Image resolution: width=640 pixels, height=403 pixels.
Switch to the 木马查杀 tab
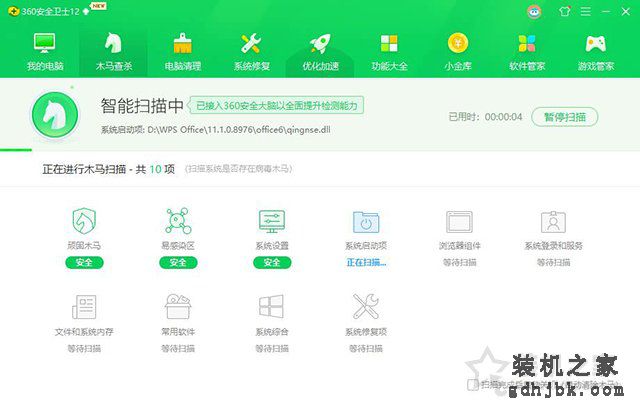(113, 51)
